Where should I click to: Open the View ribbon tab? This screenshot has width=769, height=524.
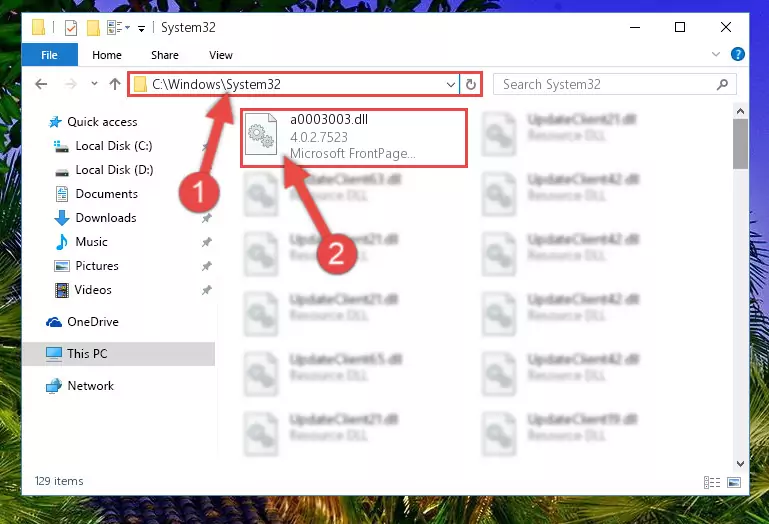(x=221, y=55)
